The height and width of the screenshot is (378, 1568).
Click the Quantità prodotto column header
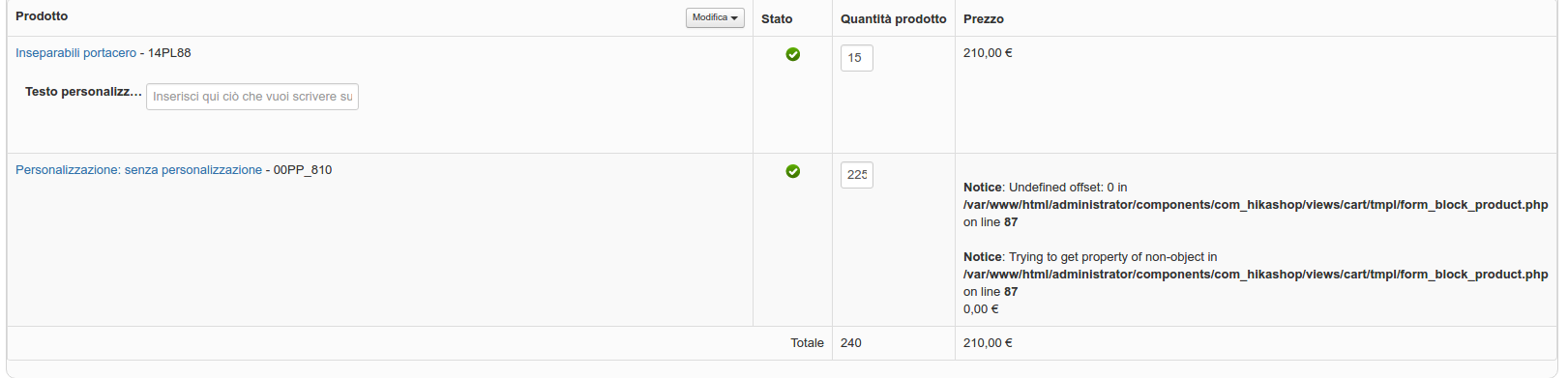(894, 19)
